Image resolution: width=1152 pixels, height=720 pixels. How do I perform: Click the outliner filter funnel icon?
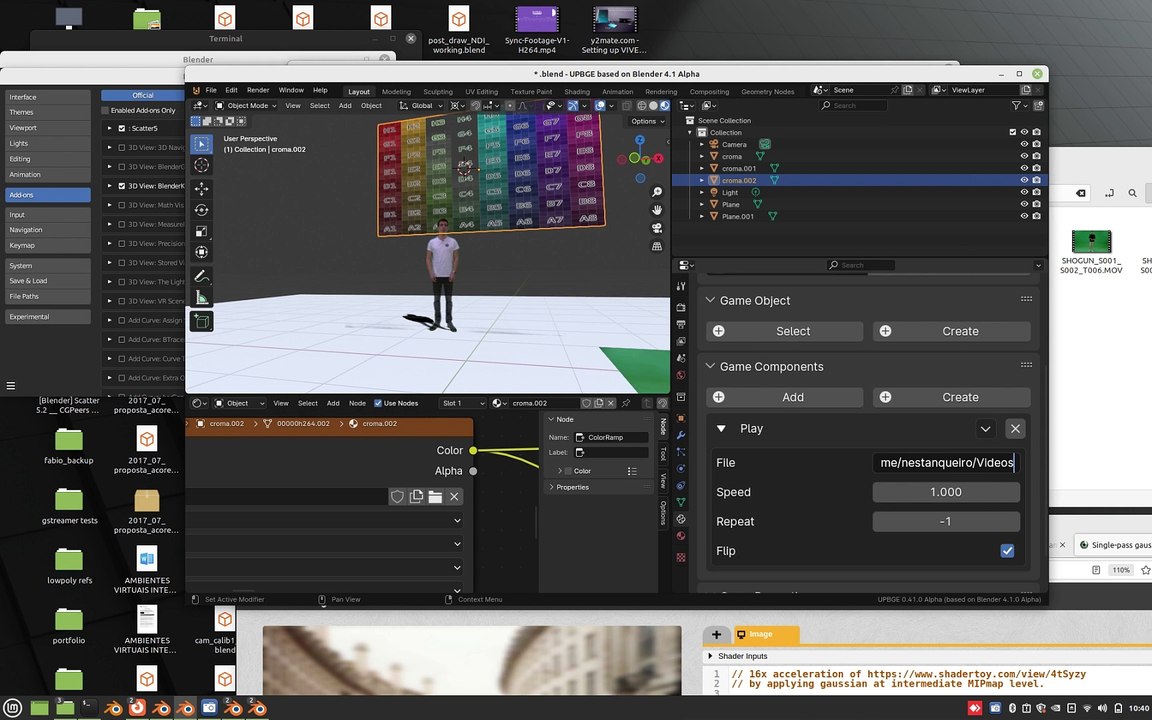click(1016, 106)
